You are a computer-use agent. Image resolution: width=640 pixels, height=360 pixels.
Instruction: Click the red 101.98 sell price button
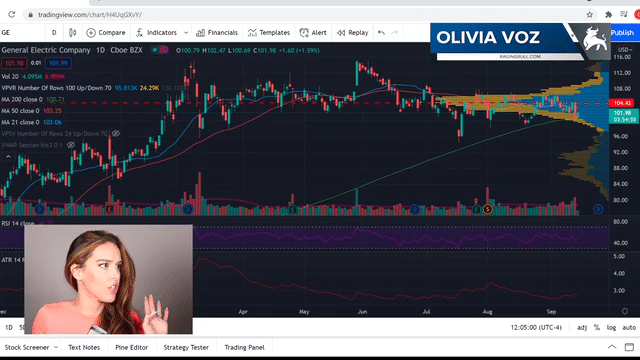tap(14, 63)
